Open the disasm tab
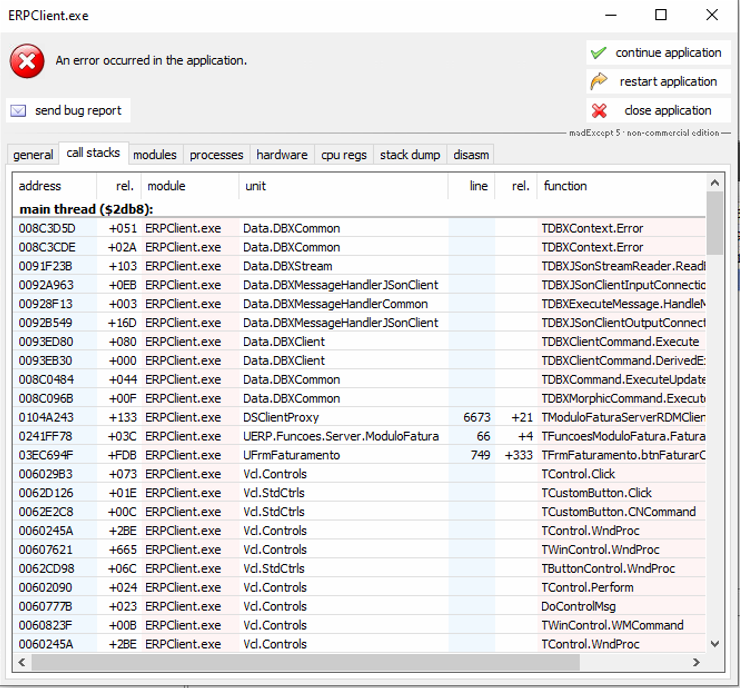The height and width of the screenshot is (688, 740). pos(471,155)
